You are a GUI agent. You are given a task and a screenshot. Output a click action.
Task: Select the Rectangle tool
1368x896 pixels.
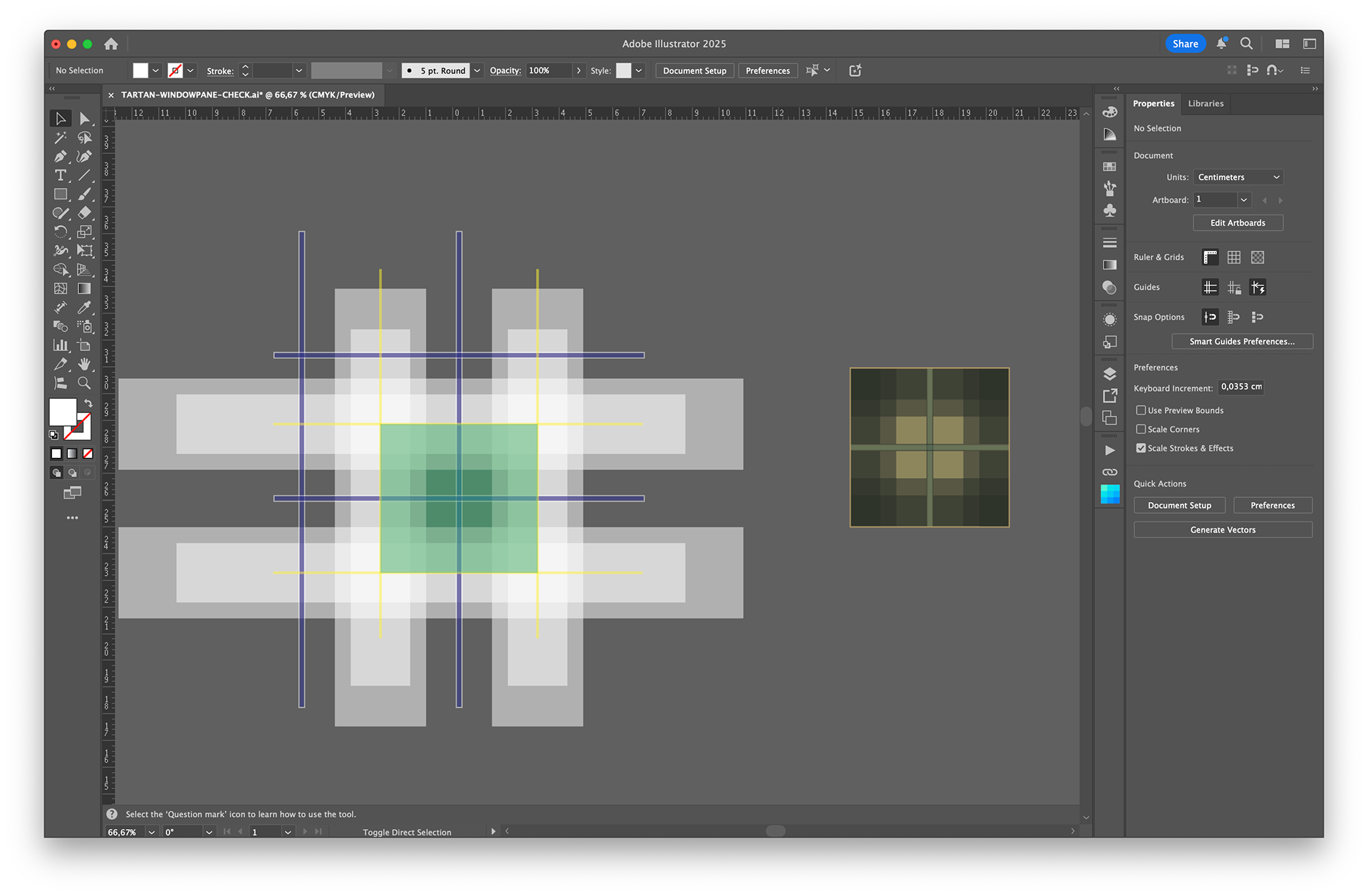(61, 194)
